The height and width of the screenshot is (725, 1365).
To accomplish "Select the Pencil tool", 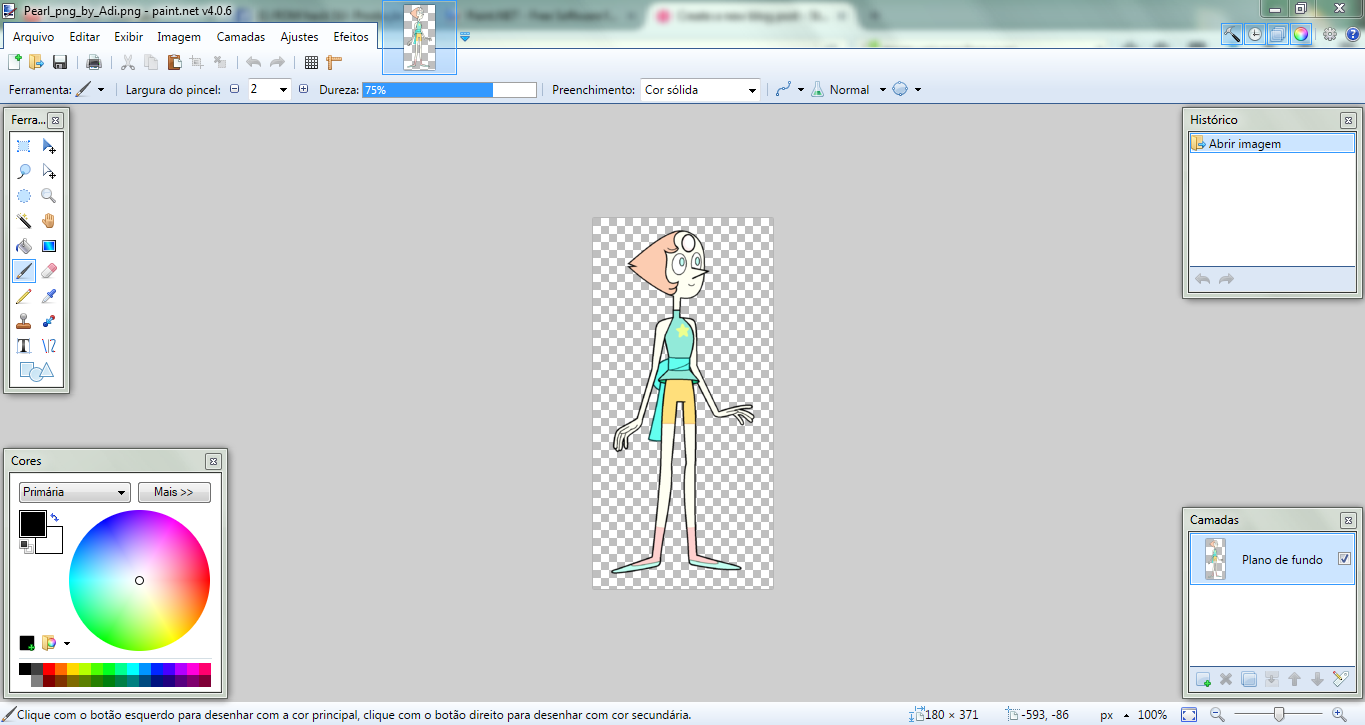I will (24, 296).
